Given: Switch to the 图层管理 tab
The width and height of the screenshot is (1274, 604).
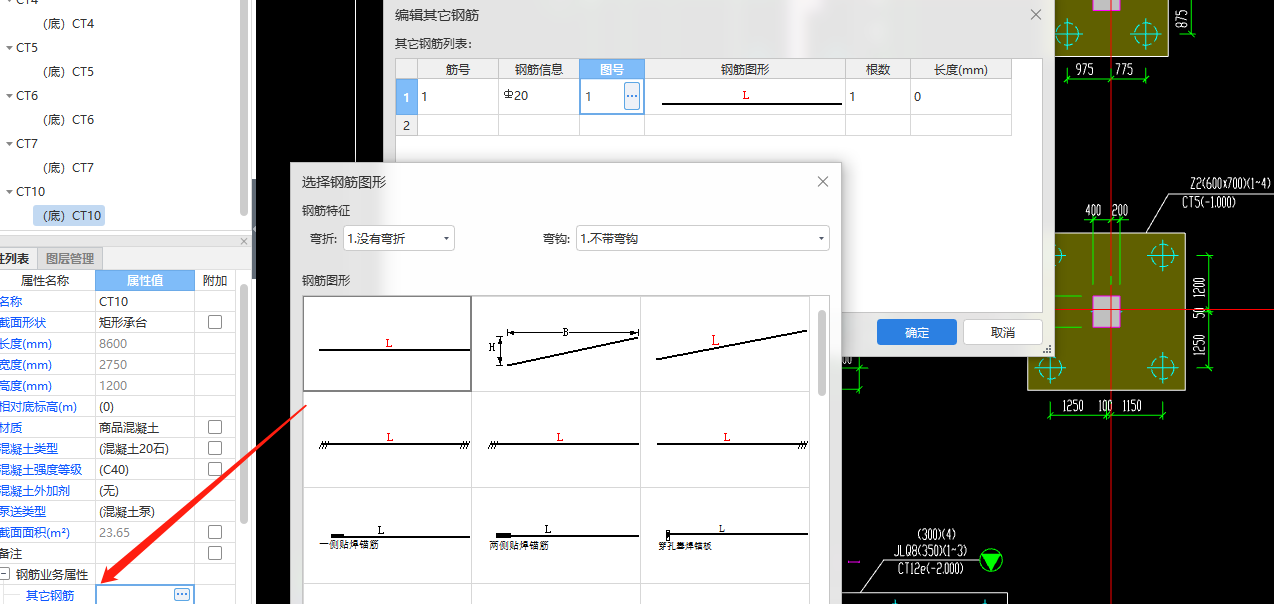Looking at the screenshot, I should tap(70, 258).
